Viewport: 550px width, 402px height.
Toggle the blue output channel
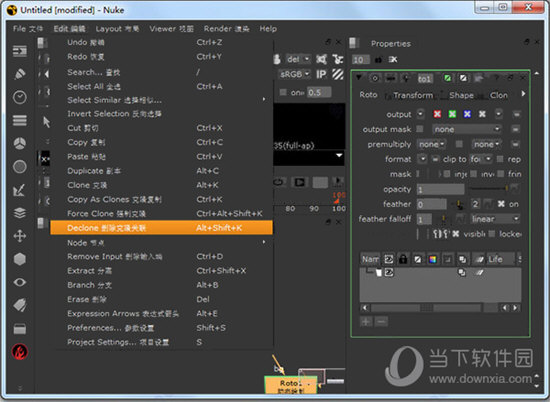click(467, 114)
